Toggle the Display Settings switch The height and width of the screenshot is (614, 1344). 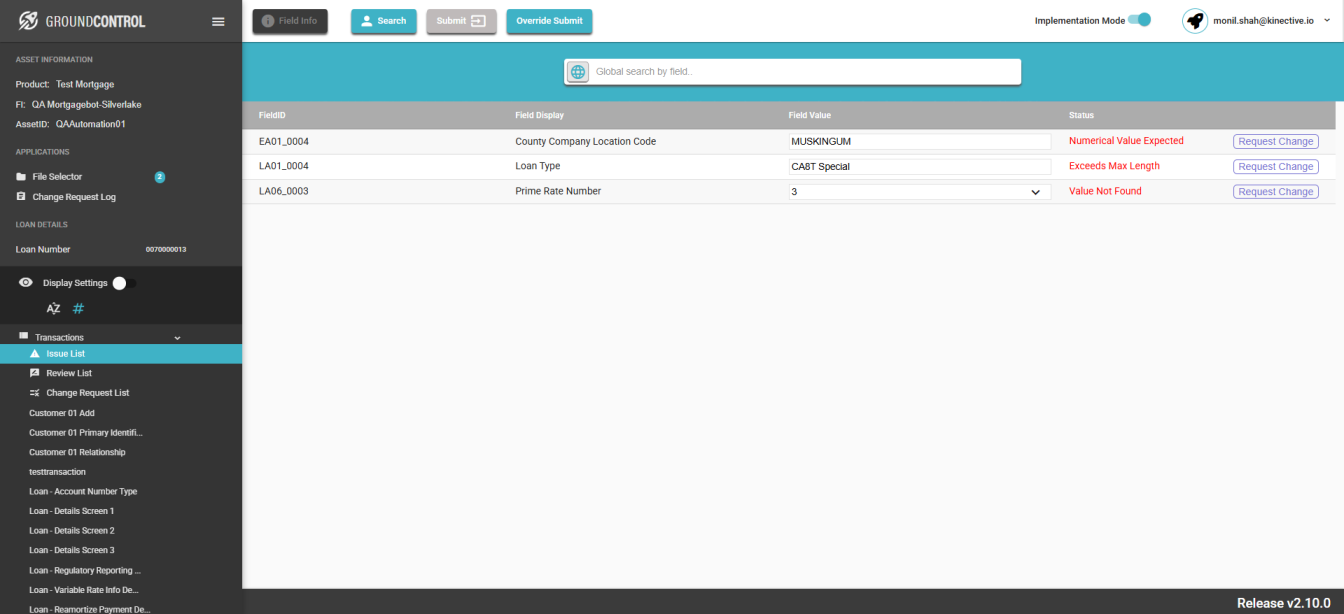tap(124, 283)
